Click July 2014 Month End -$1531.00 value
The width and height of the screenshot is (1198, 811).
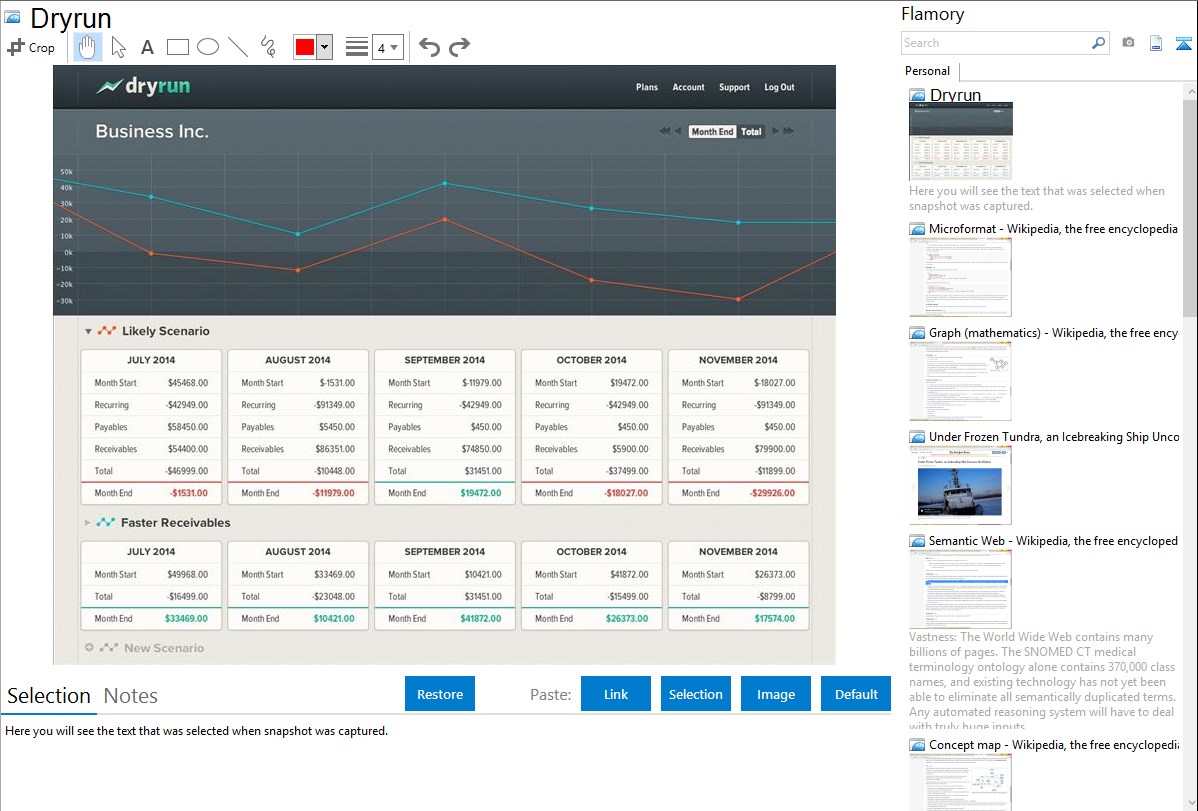coord(189,493)
